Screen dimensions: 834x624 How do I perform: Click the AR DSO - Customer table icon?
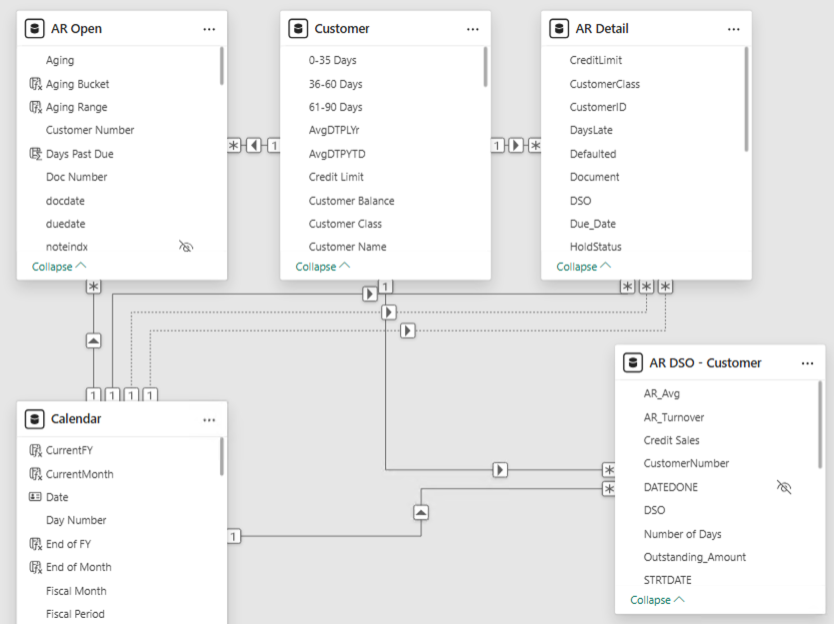pos(633,363)
